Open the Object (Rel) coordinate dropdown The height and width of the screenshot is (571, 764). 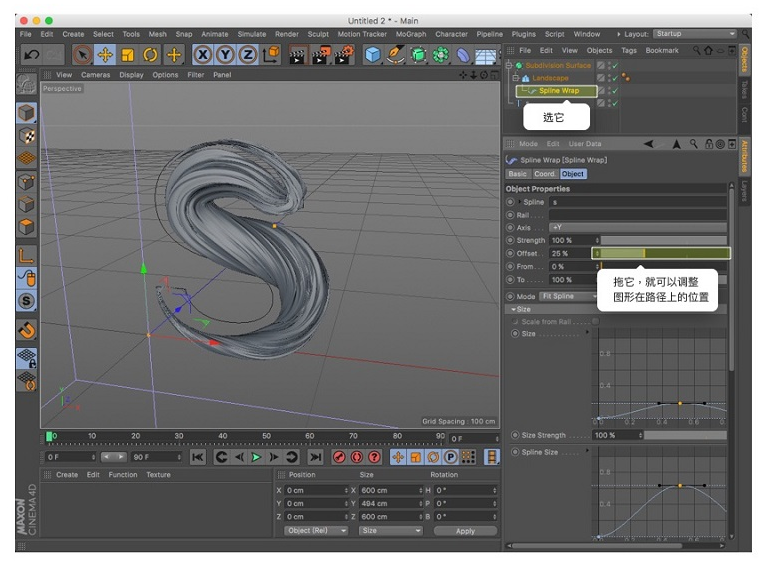pos(315,531)
